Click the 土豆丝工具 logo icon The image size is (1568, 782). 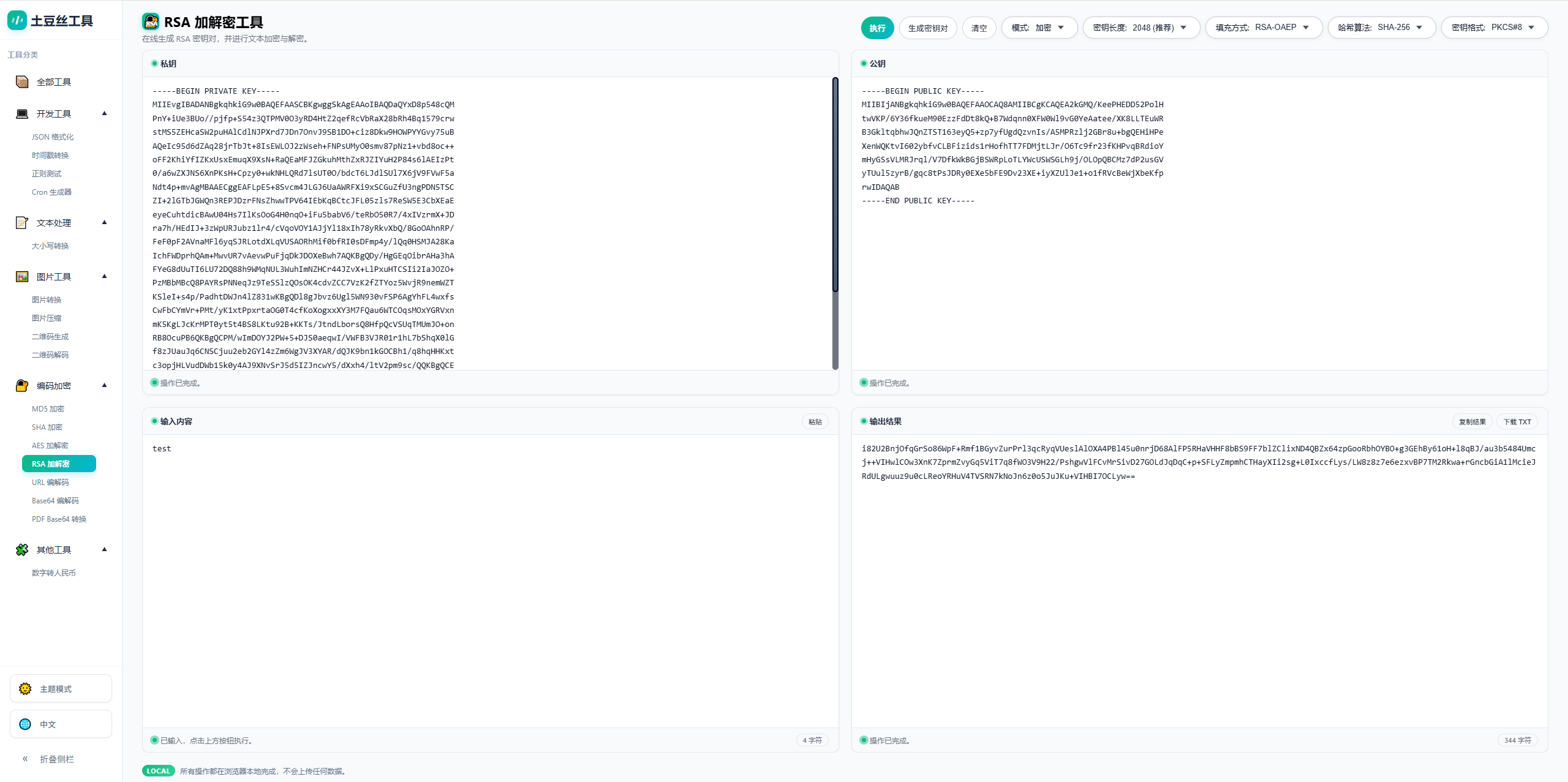point(17,20)
